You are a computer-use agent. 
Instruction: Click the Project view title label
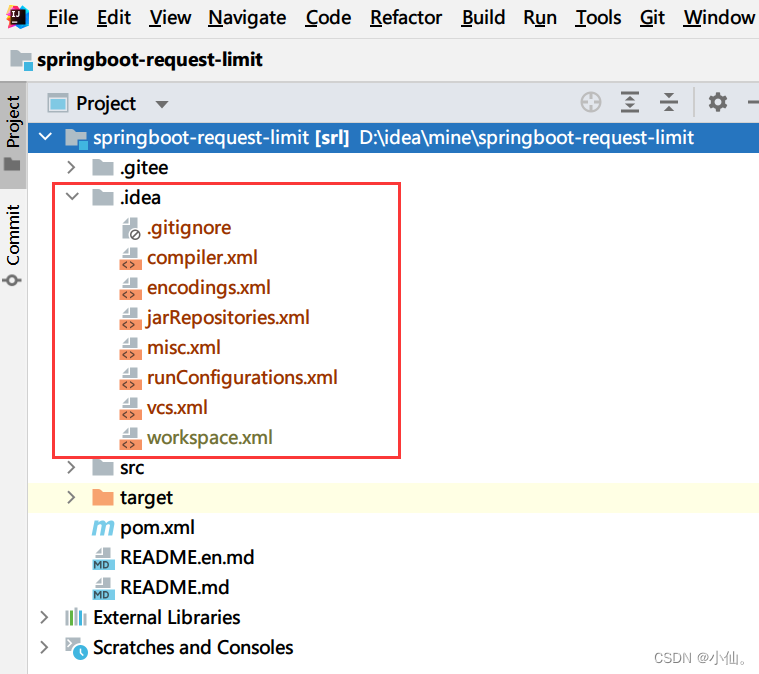(106, 104)
